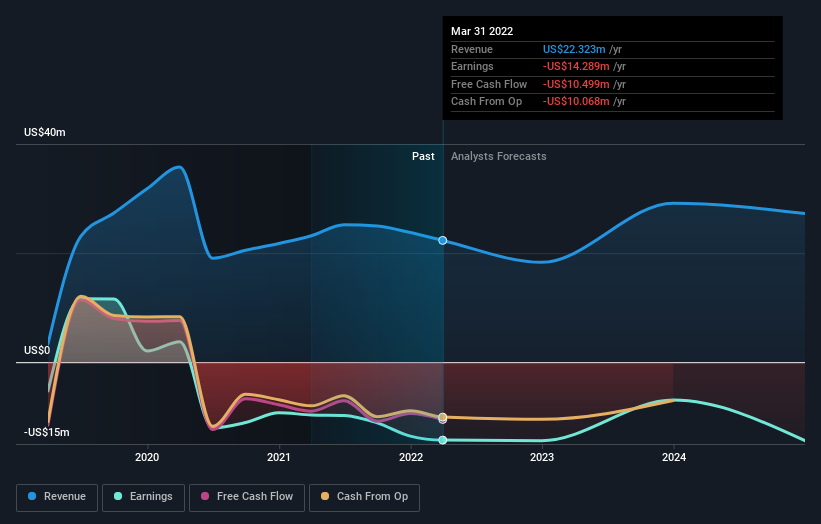Click the Free Cash Flow row label in tooltip

[489, 84]
